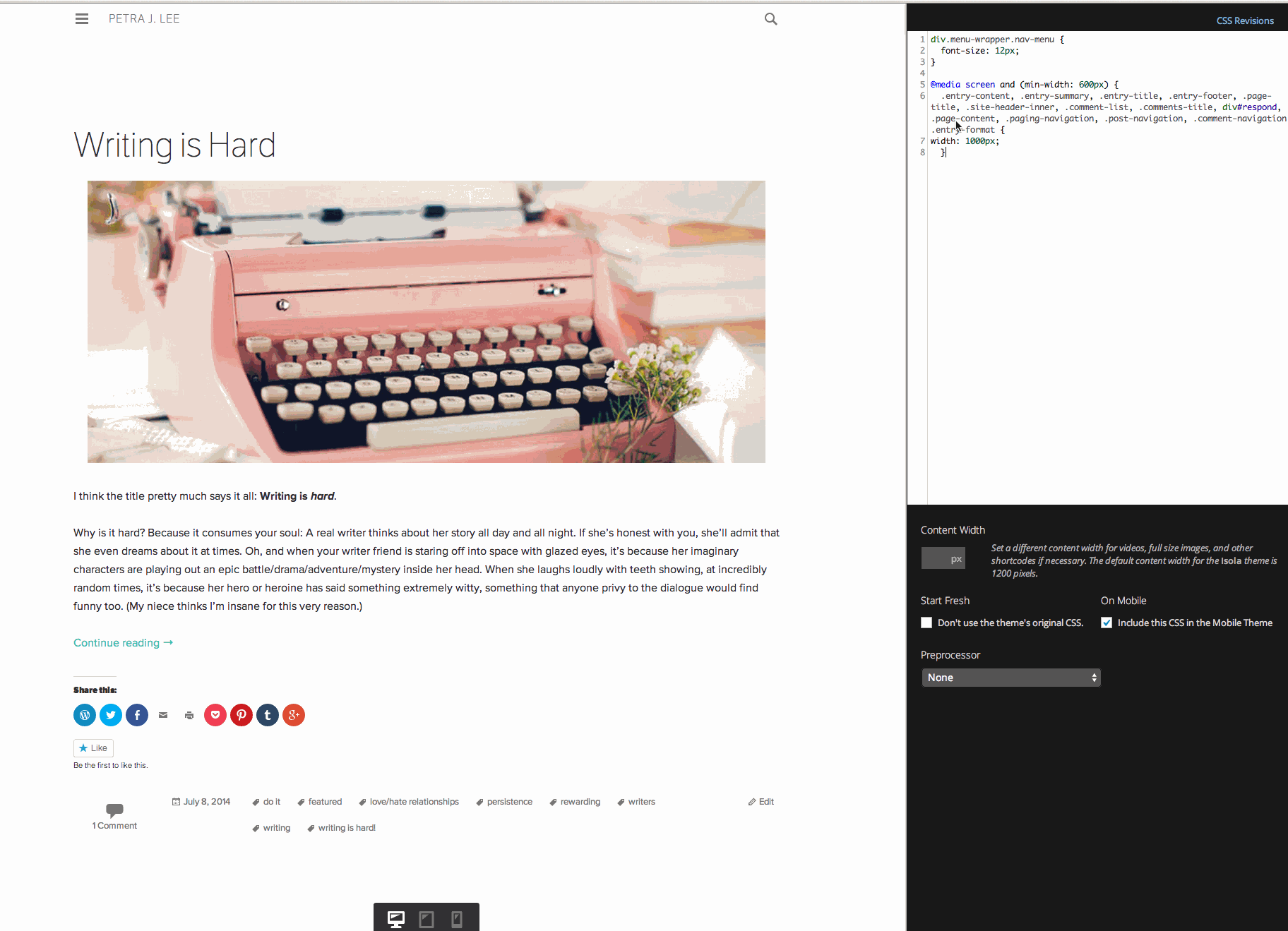The width and height of the screenshot is (1288, 931).
Task: Click the search magnifier icon
Action: tap(770, 19)
